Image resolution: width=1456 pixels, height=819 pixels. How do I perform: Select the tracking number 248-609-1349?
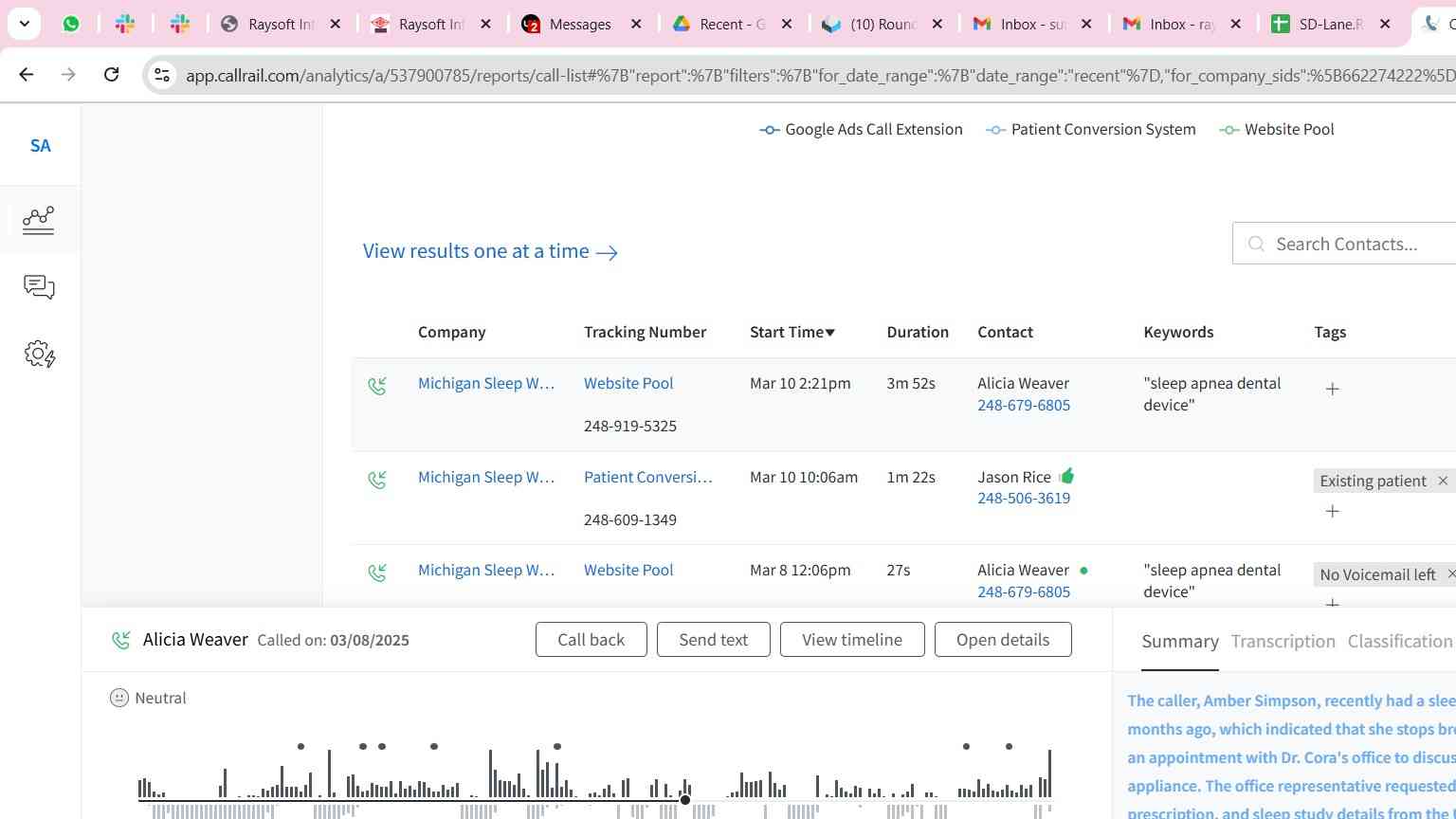pos(630,519)
